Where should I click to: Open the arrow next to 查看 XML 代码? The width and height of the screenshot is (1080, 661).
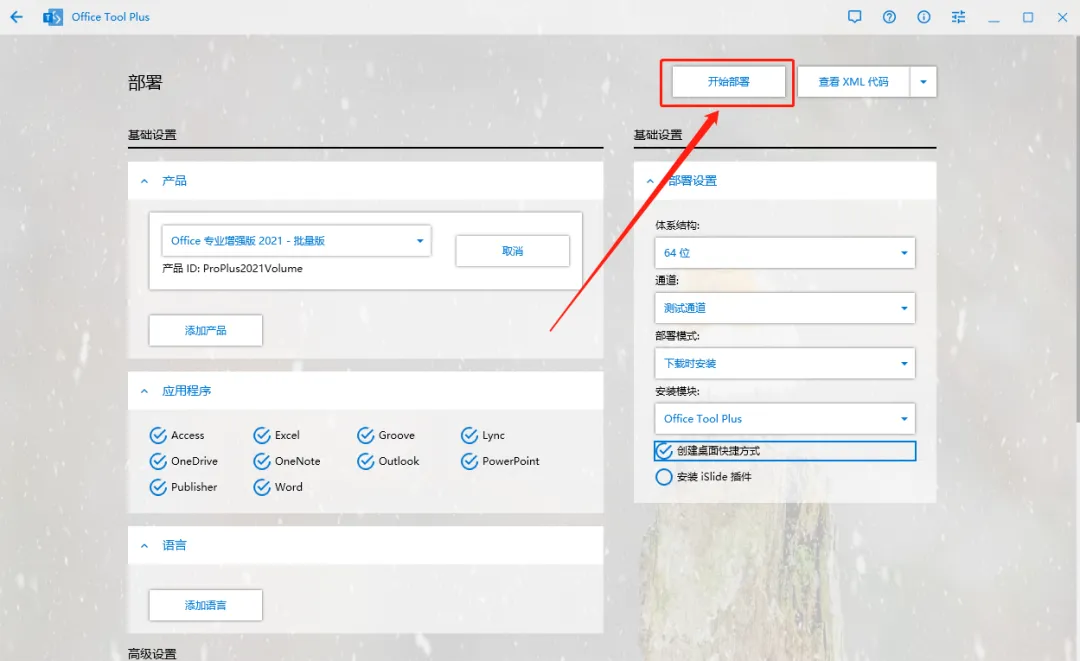coord(924,82)
